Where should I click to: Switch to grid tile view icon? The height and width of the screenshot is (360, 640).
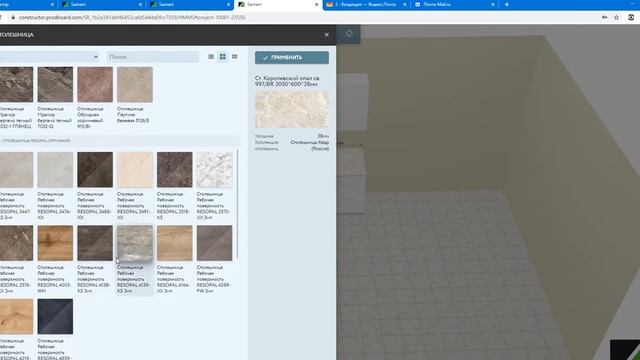(x=222, y=57)
